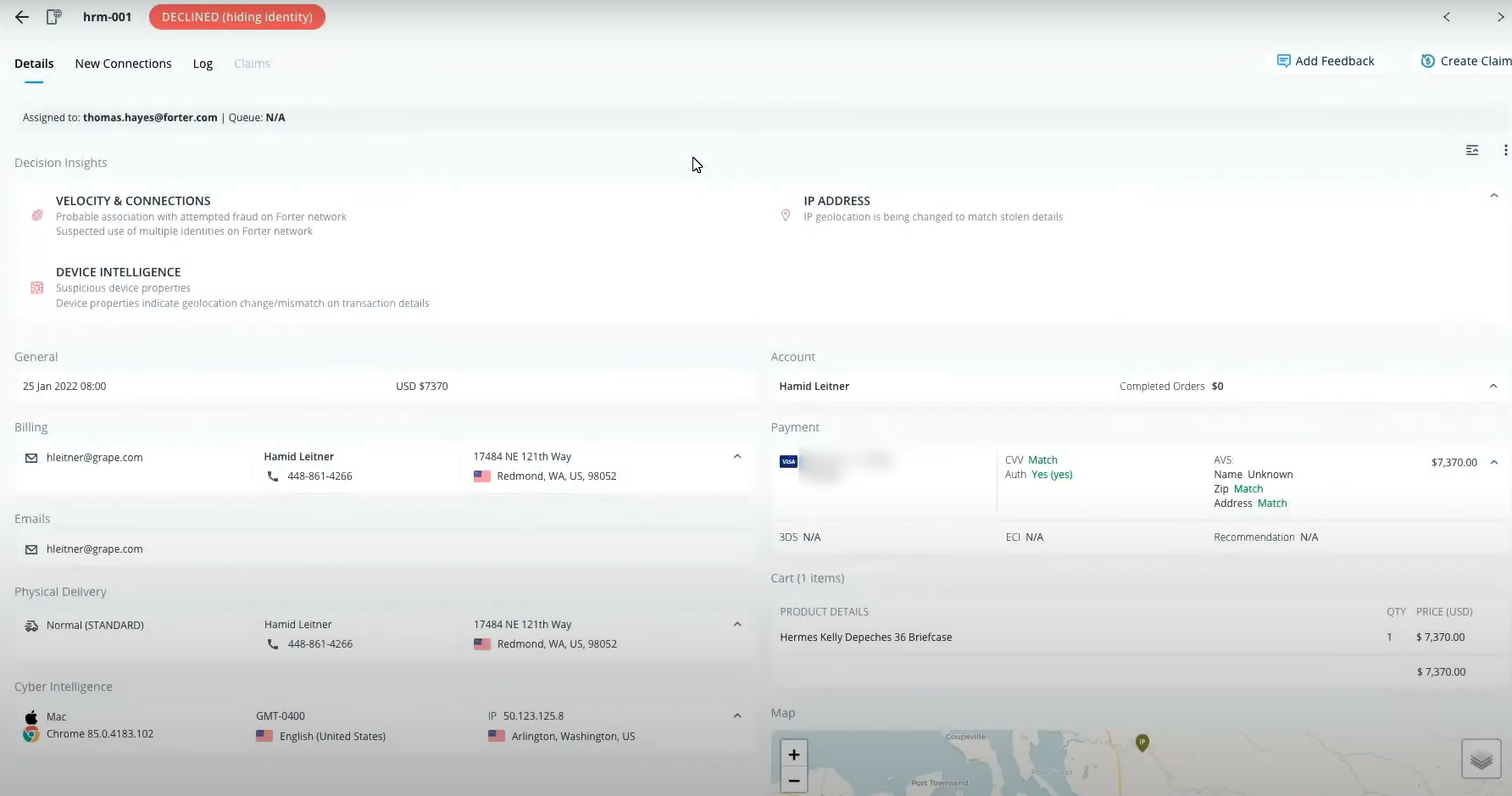Open the three-dot more options menu

click(1505, 150)
